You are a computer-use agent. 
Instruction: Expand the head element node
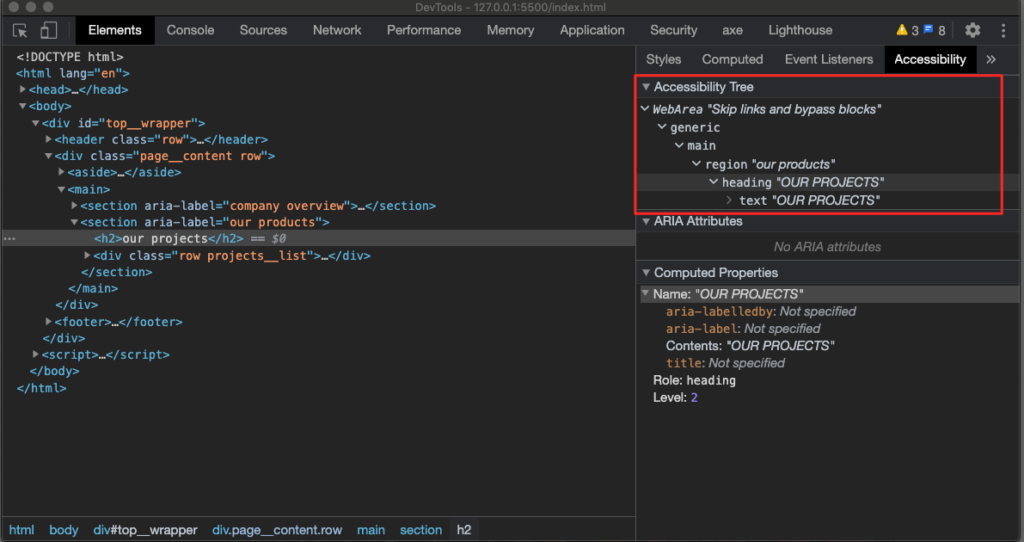[23, 89]
